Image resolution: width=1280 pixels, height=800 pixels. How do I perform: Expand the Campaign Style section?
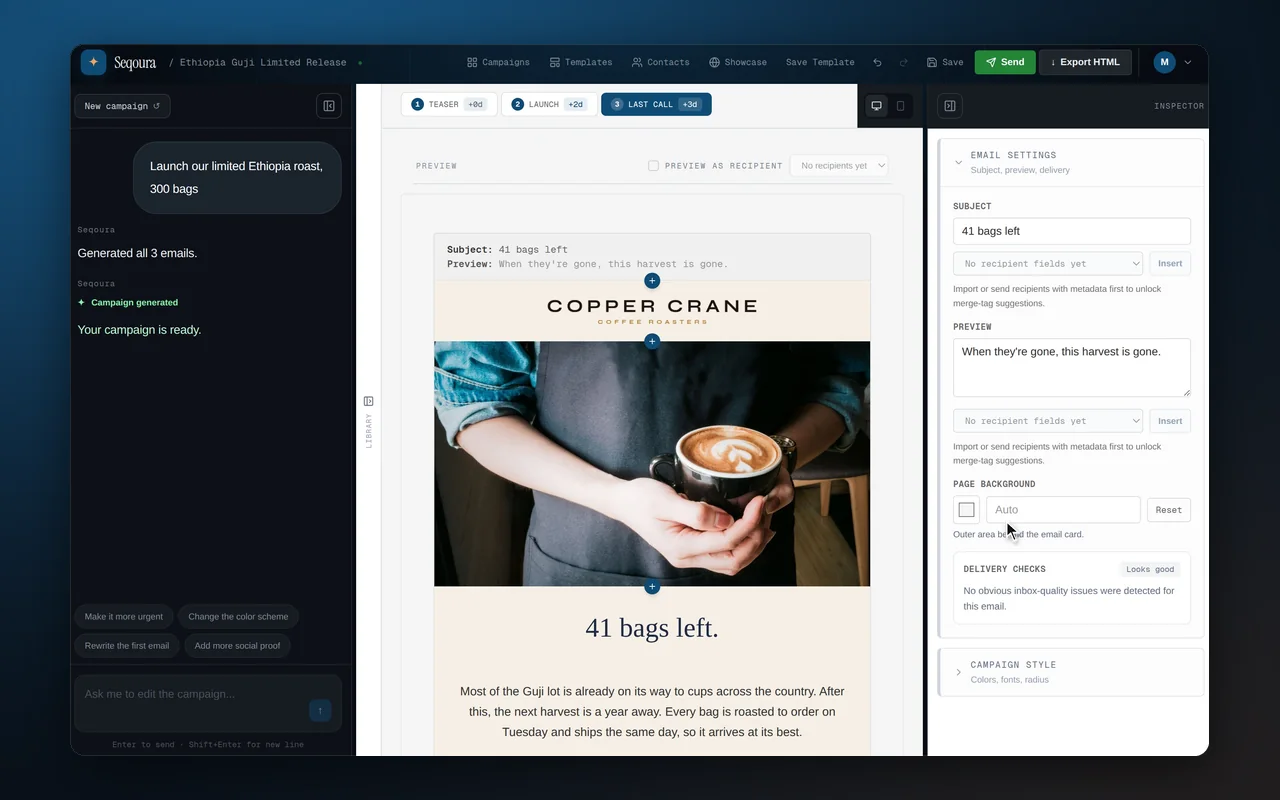pyautogui.click(x=1071, y=672)
